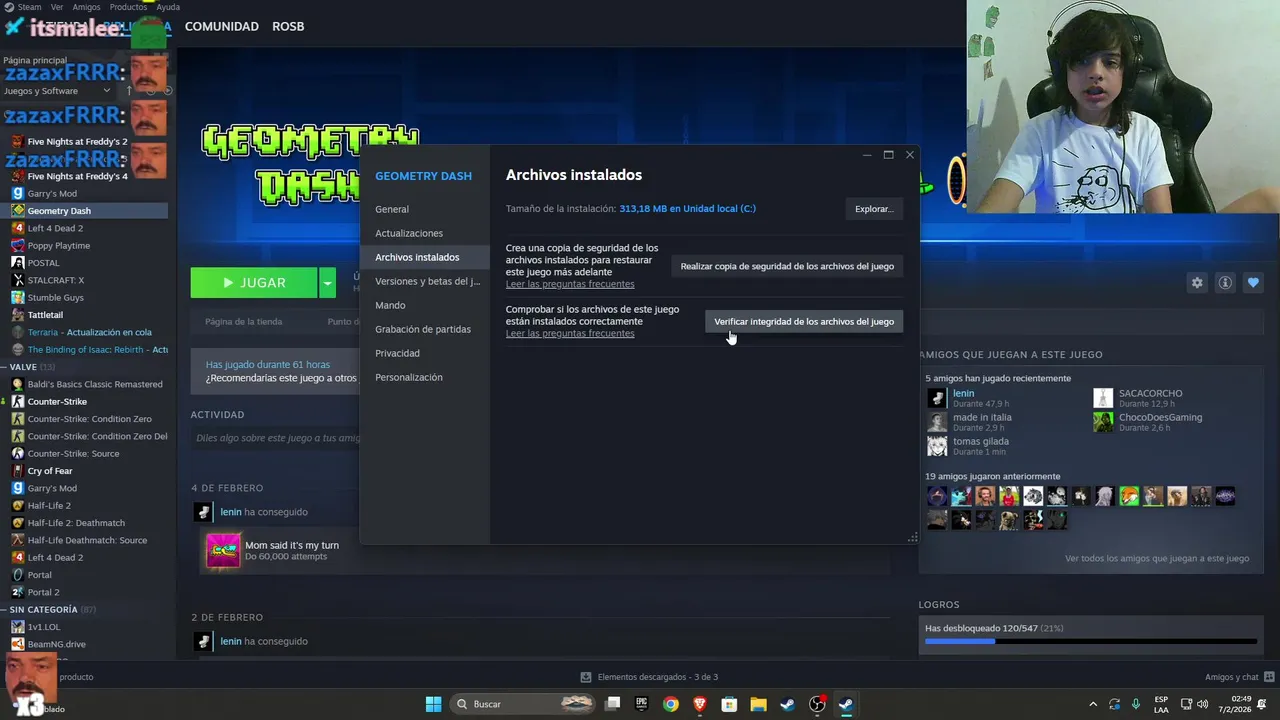The height and width of the screenshot is (720, 1280).
Task: Click the Buscar taskbar search box
Action: [x=524, y=704]
